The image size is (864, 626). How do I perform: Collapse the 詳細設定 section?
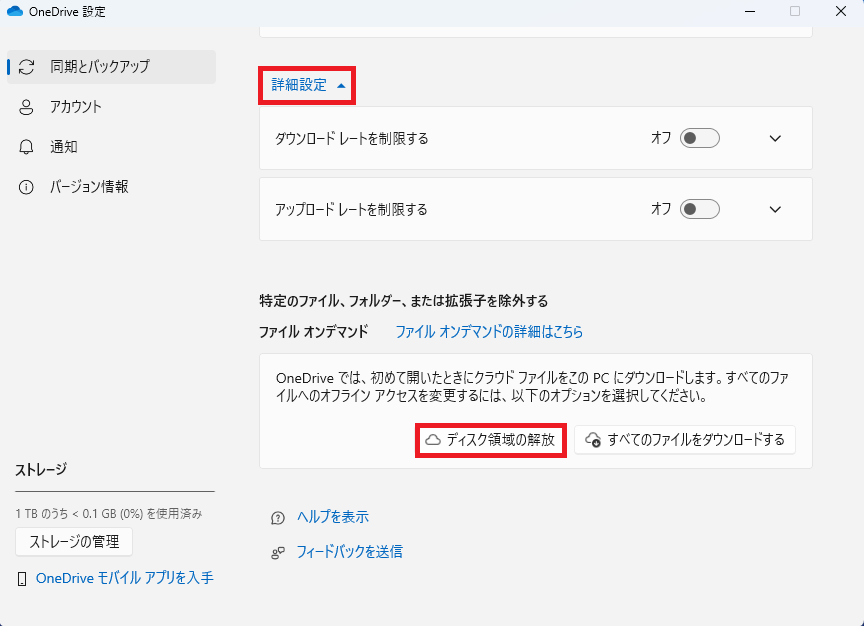(x=308, y=85)
